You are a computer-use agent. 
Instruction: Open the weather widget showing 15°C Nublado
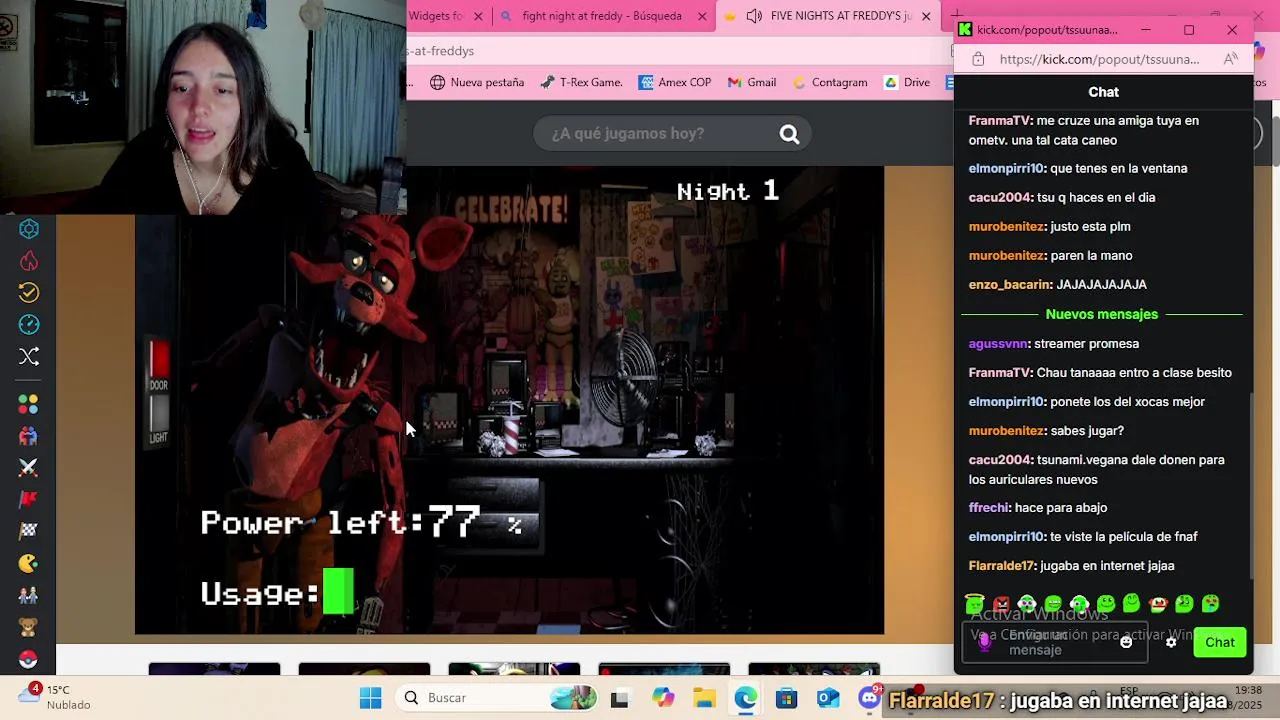point(55,697)
